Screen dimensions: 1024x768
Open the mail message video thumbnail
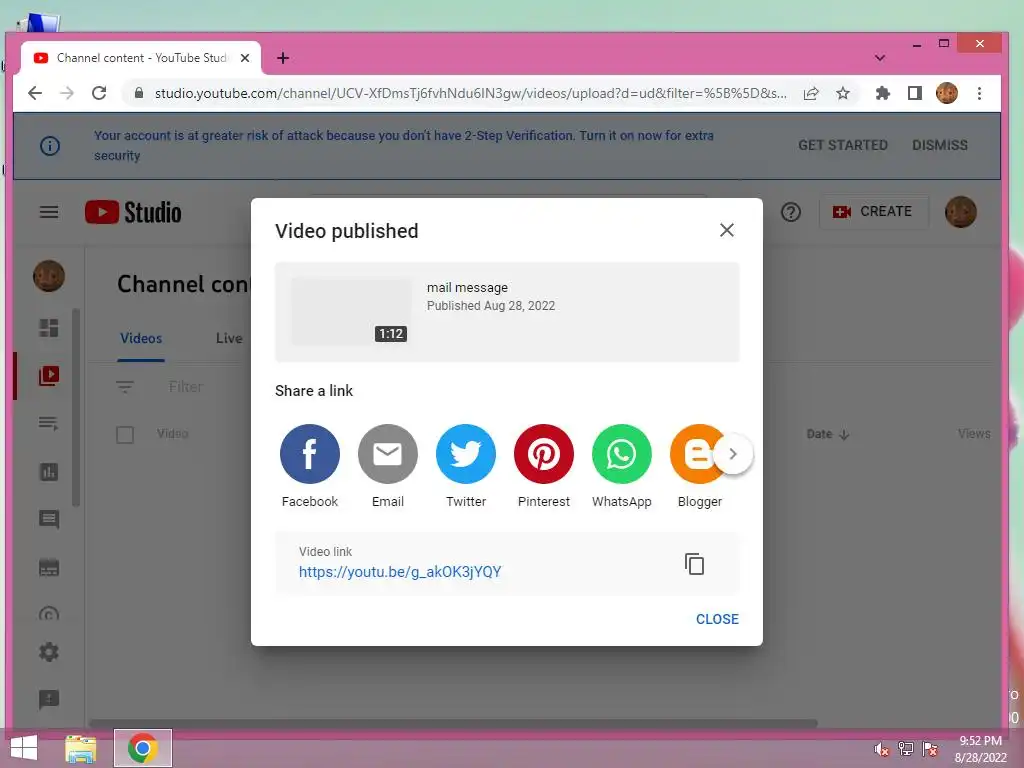click(351, 312)
